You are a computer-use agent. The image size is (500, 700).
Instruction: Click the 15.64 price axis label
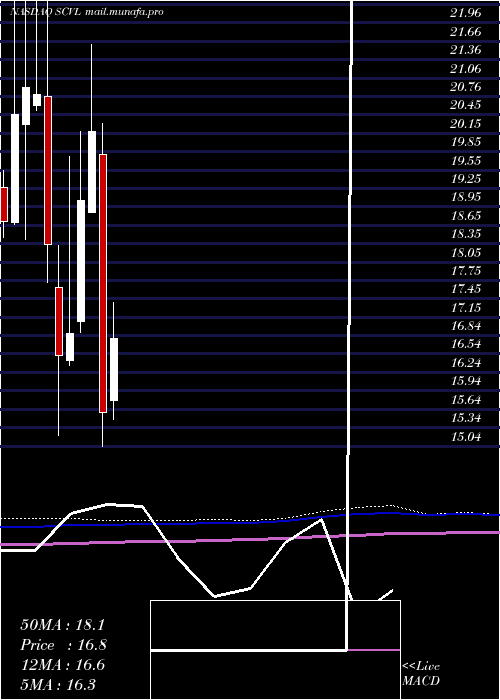pos(466,400)
